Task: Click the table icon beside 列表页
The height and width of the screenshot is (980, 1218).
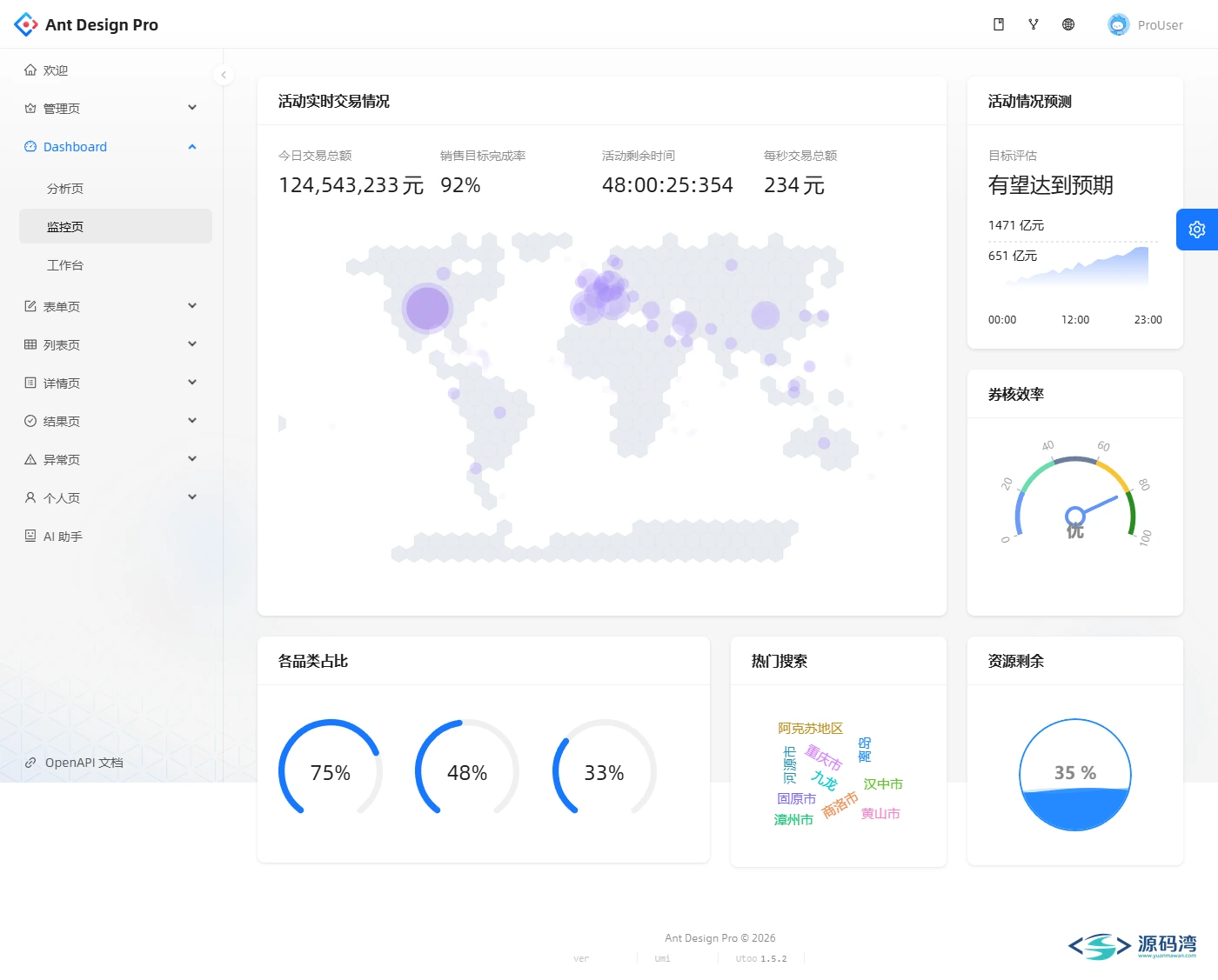Action: tap(30, 345)
